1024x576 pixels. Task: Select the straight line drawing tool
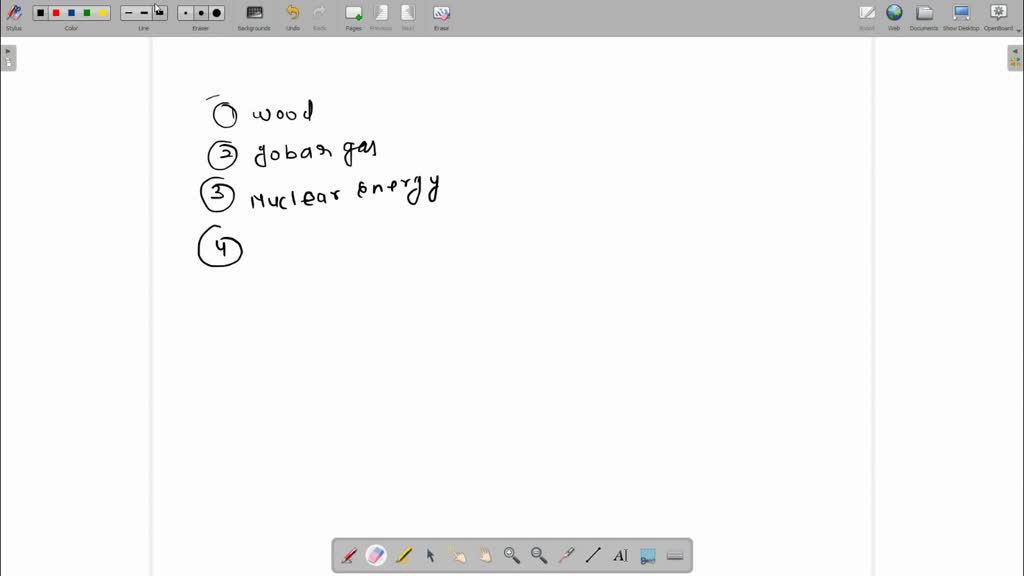pos(593,555)
